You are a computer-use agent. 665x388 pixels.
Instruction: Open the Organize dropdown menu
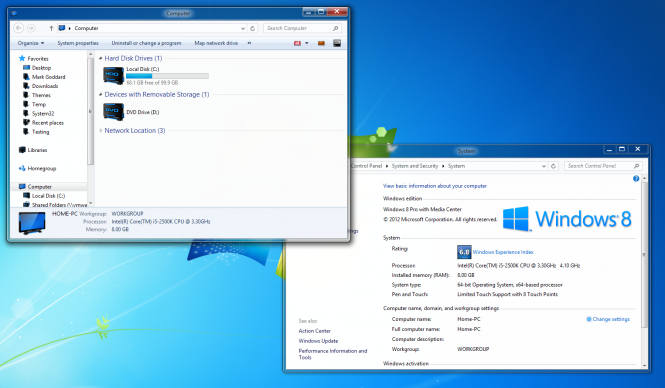(x=31, y=43)
